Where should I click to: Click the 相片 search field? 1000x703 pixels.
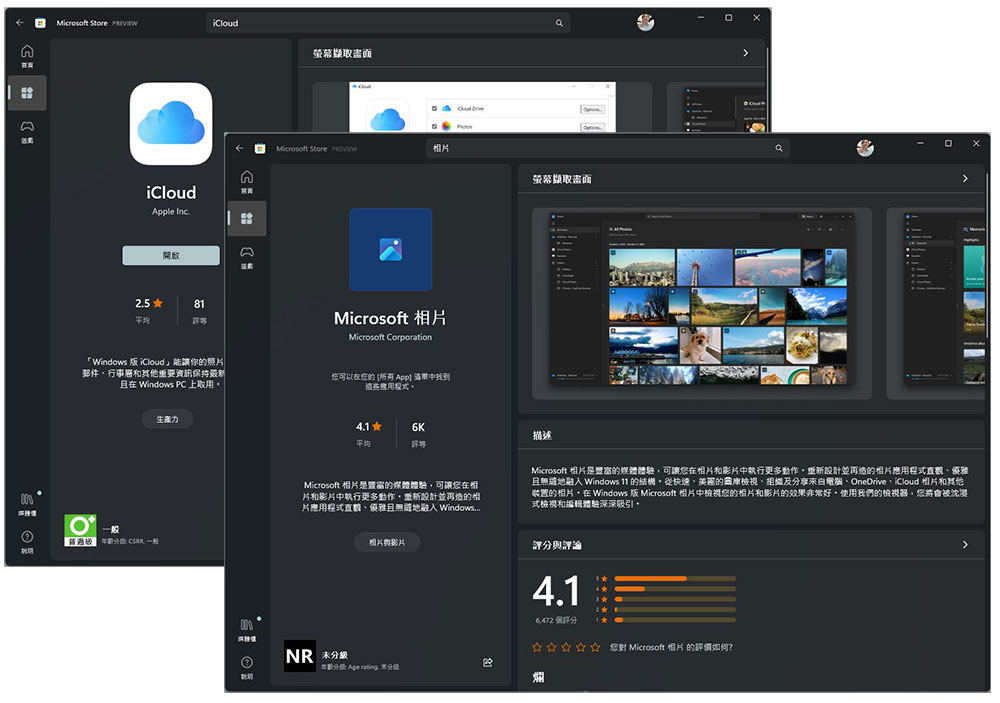pos(608,148)
